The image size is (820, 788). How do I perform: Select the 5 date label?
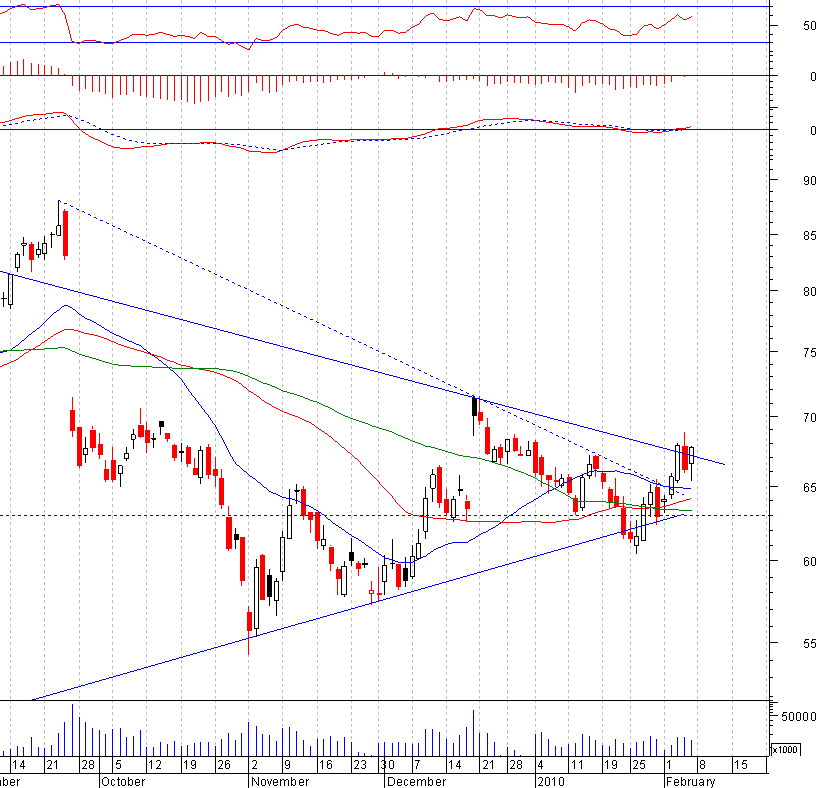(118, 765)
